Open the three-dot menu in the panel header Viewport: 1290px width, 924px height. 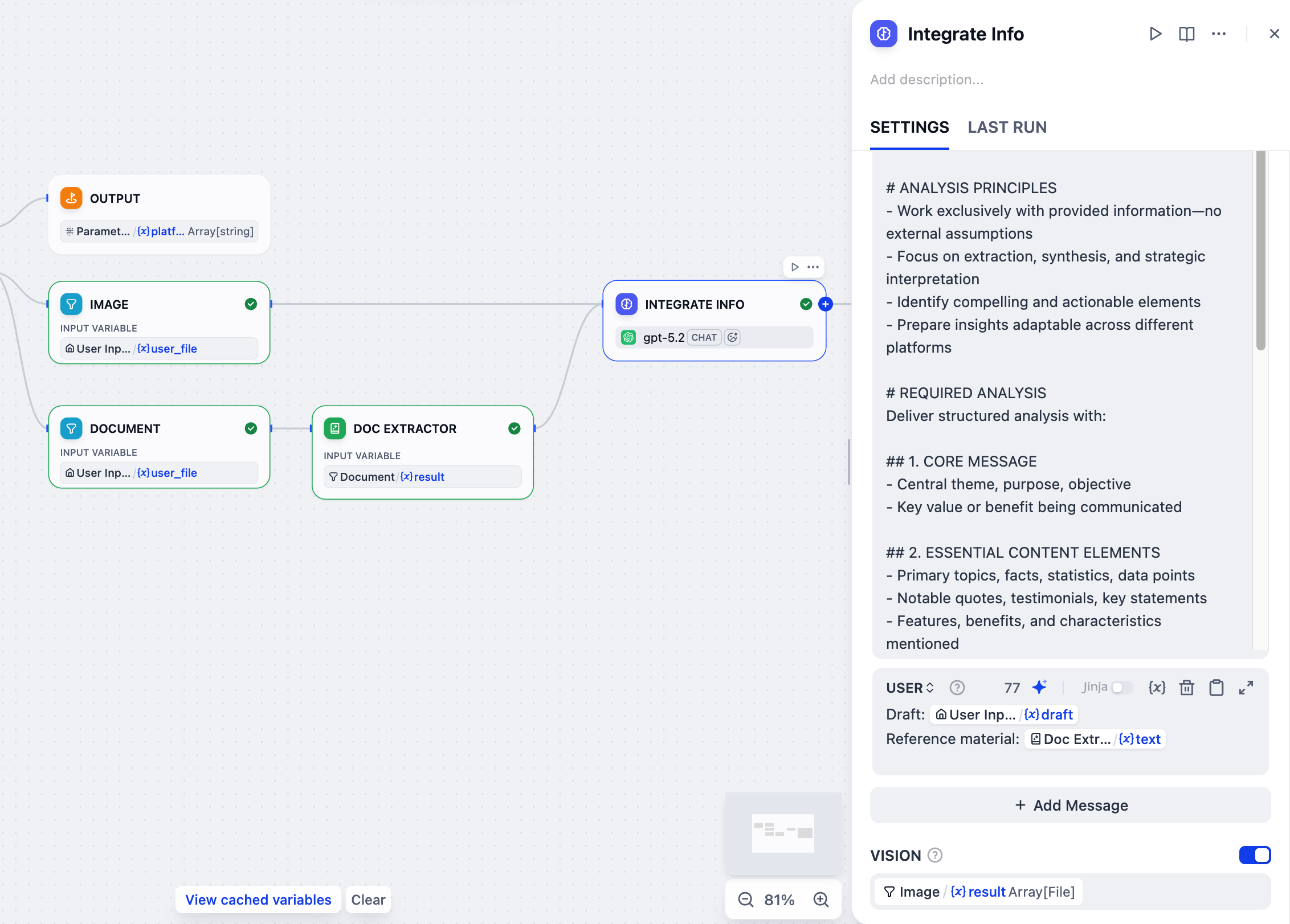click(1218, 34)
